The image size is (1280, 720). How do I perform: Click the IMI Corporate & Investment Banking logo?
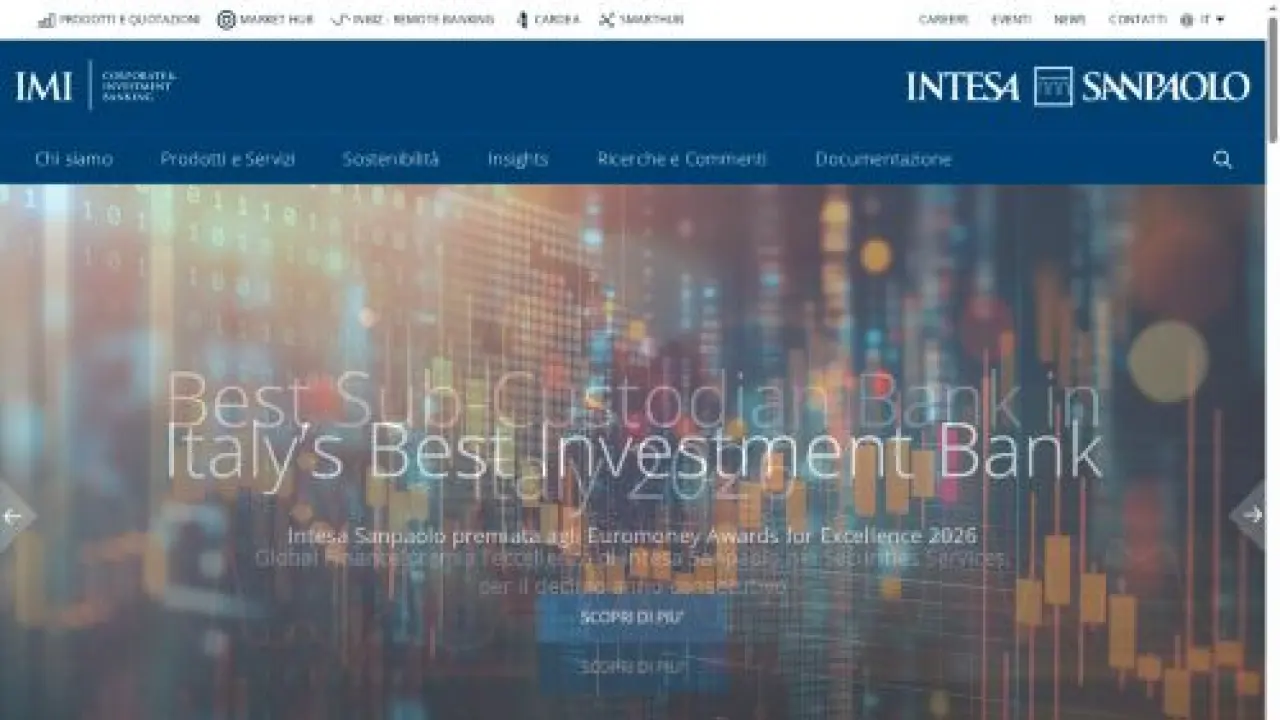click(x=96, y=86)
